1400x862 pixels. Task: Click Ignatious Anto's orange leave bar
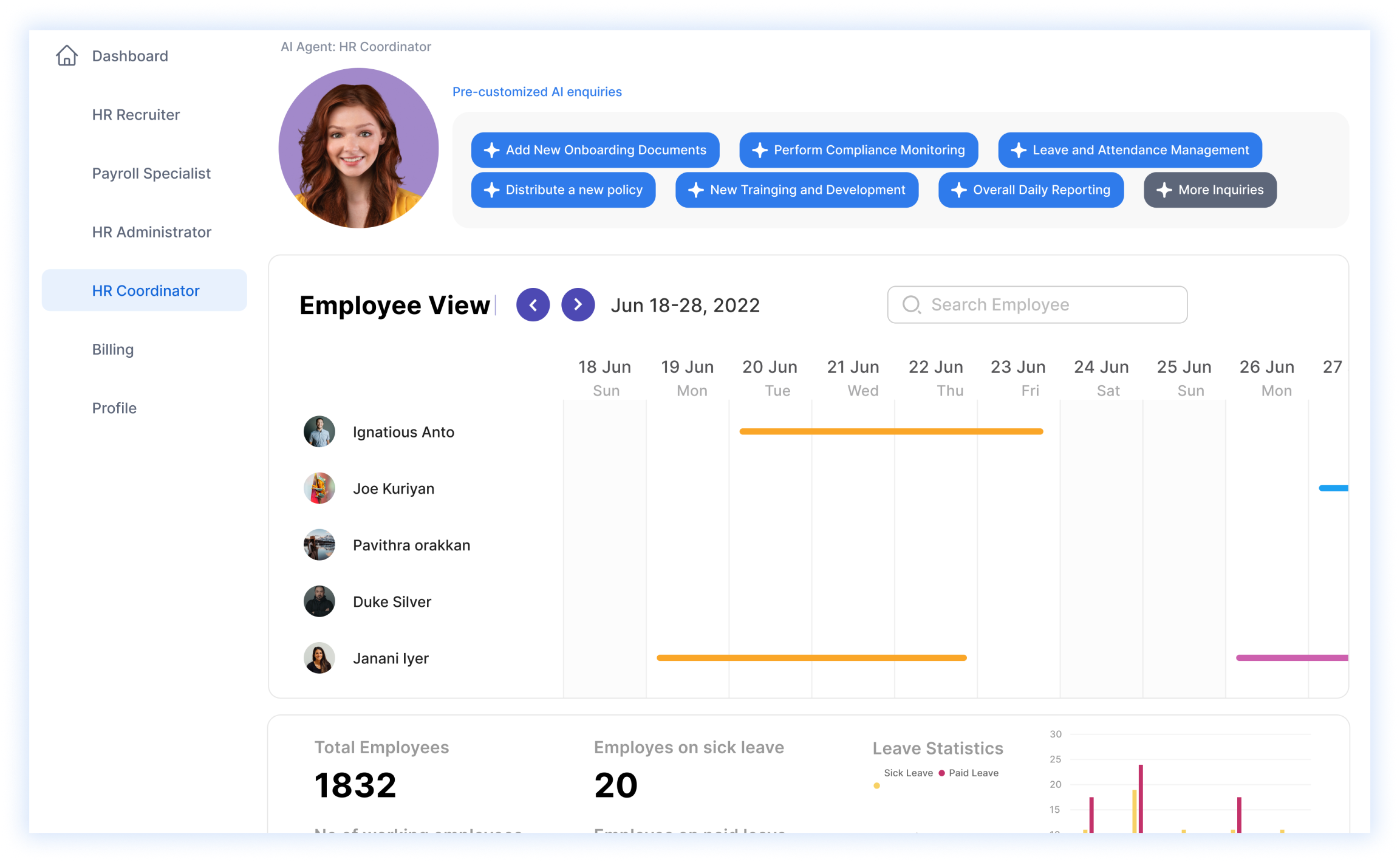tap(891, 432)
